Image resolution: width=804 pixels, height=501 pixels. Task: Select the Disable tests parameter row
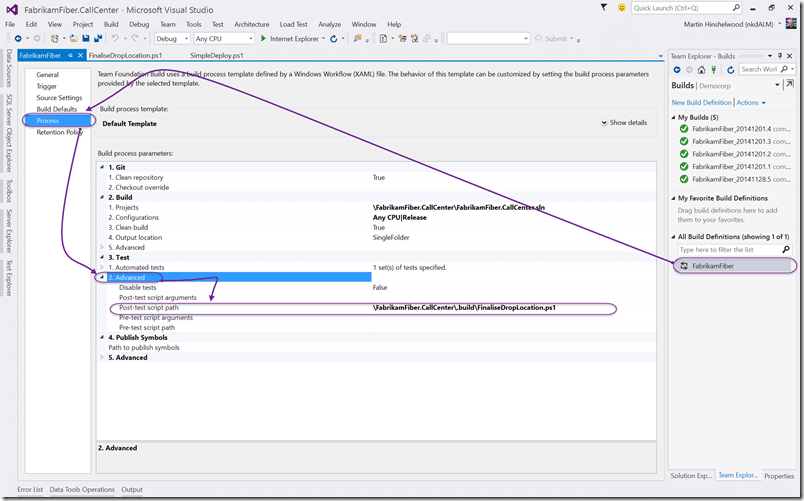pyautogui.click(x=376, y=288)
